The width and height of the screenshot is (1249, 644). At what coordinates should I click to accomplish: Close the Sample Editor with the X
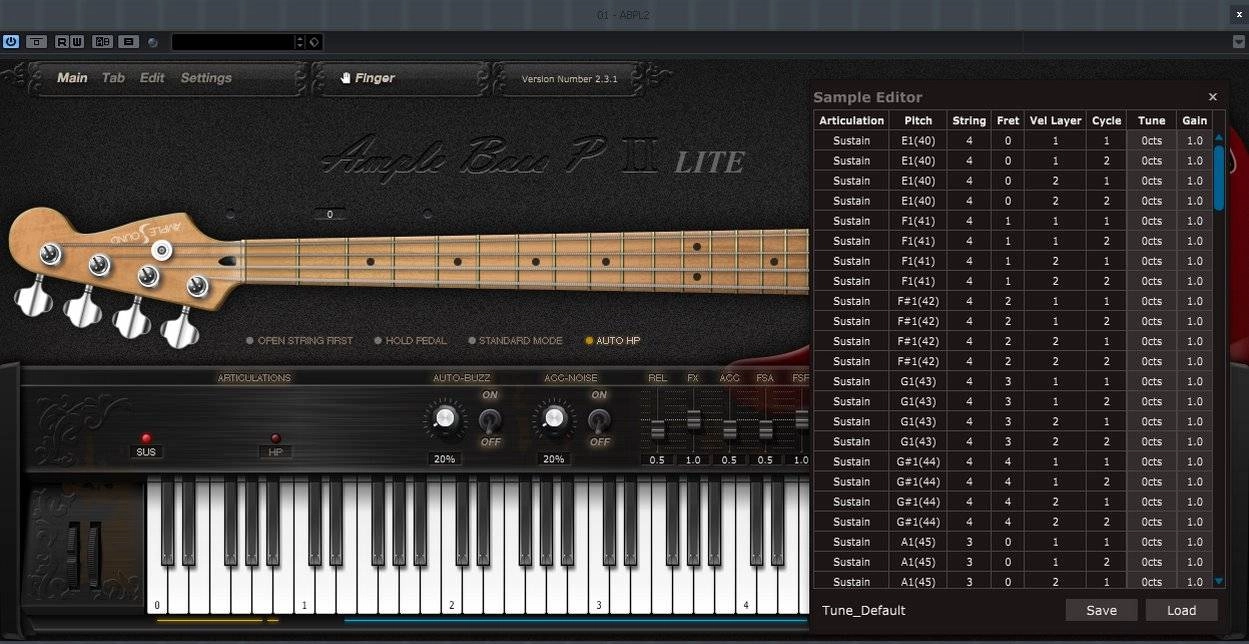pyautogui.click(x=1213, y=97)
